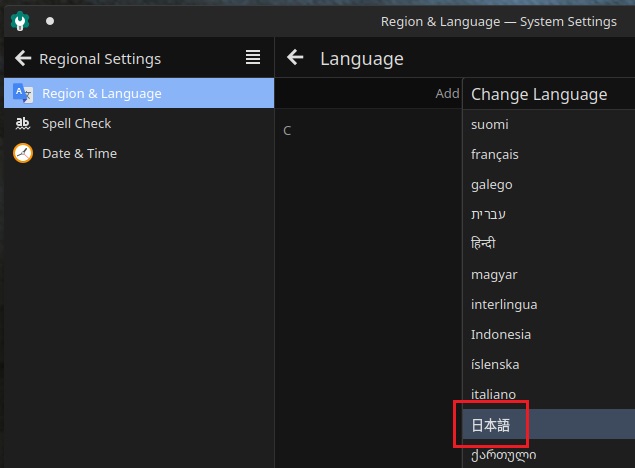The image size is (635, 468).
Task: Click the back arrow next to Language
Action: (x=295, y=57)
